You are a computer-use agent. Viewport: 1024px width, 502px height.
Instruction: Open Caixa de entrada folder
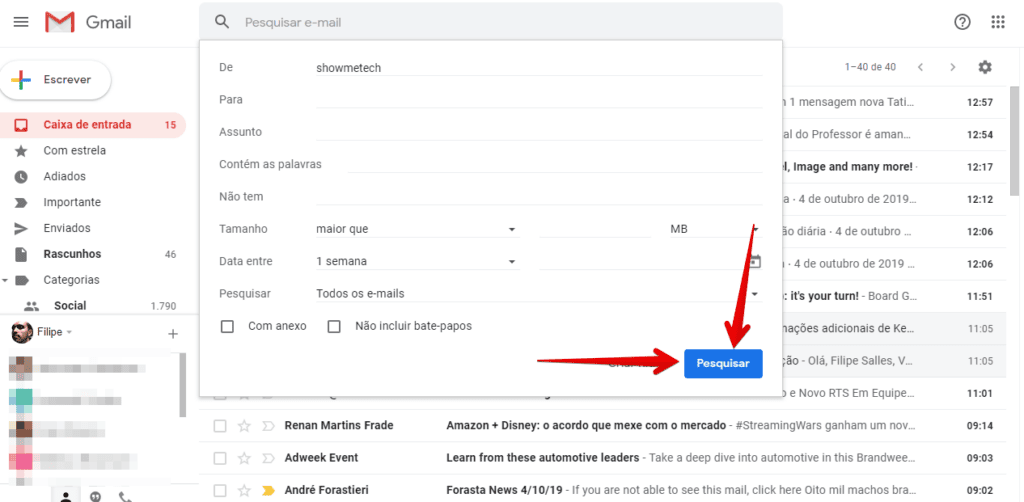click(93, 125)
